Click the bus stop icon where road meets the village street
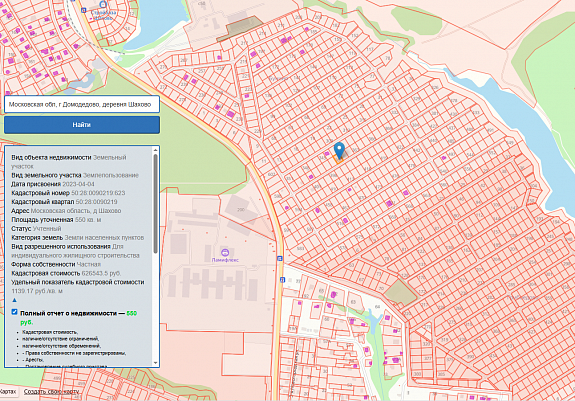Image resolution: width=575 pixels, height=401 pixels. tap(280, 259)
